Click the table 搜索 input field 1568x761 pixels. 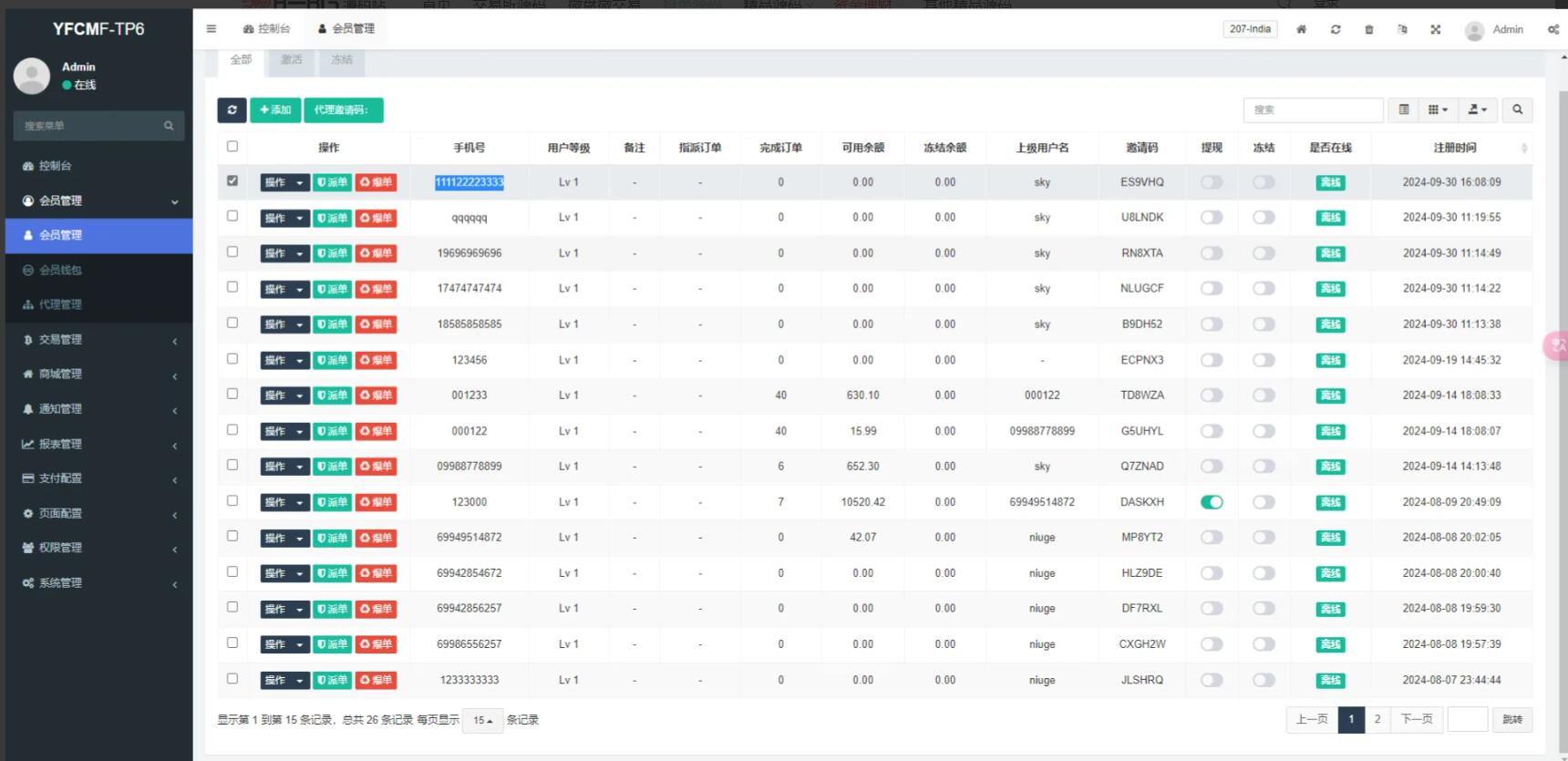pos(1313,110)
